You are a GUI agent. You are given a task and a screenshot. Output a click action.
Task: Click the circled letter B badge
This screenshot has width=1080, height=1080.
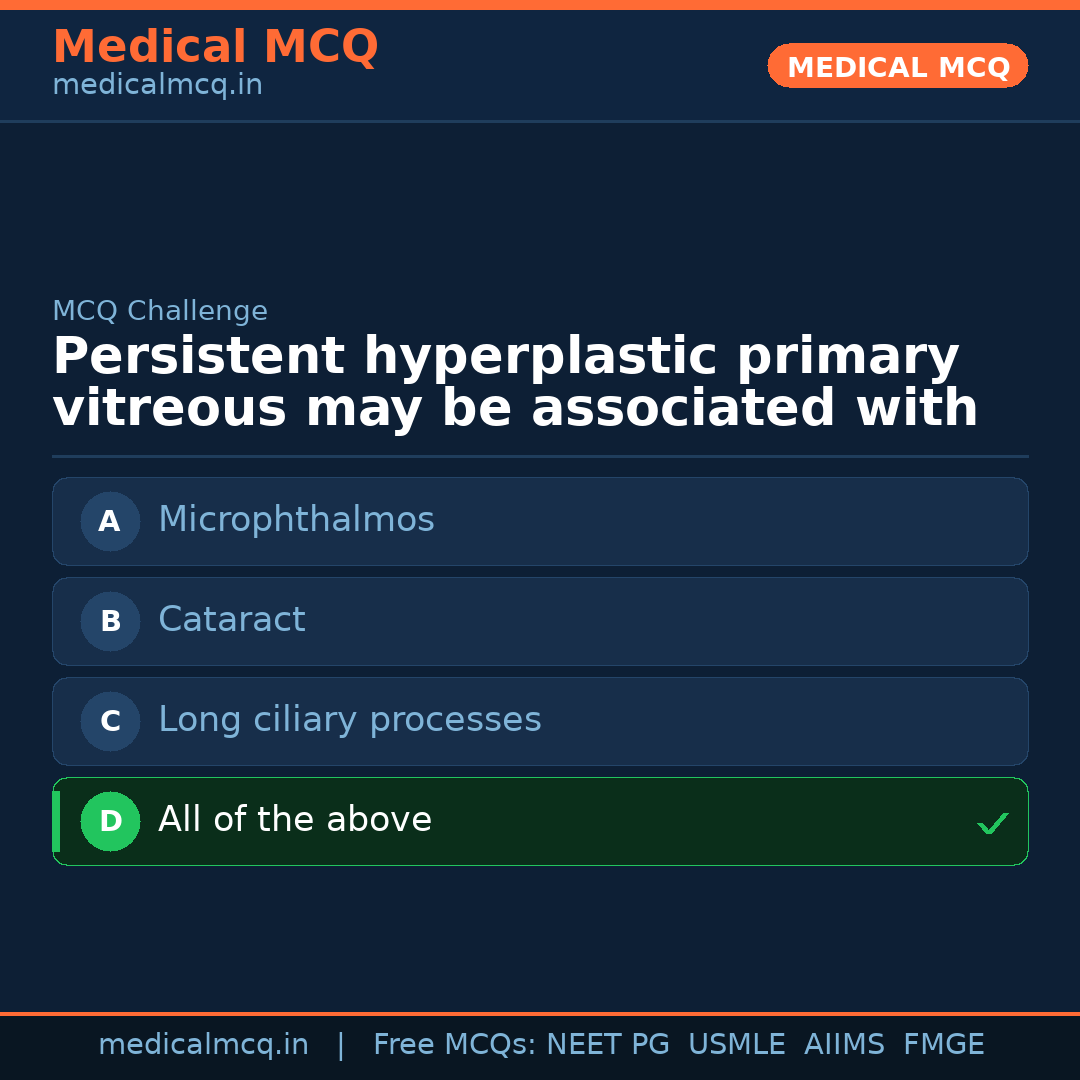tap(110, 621)
